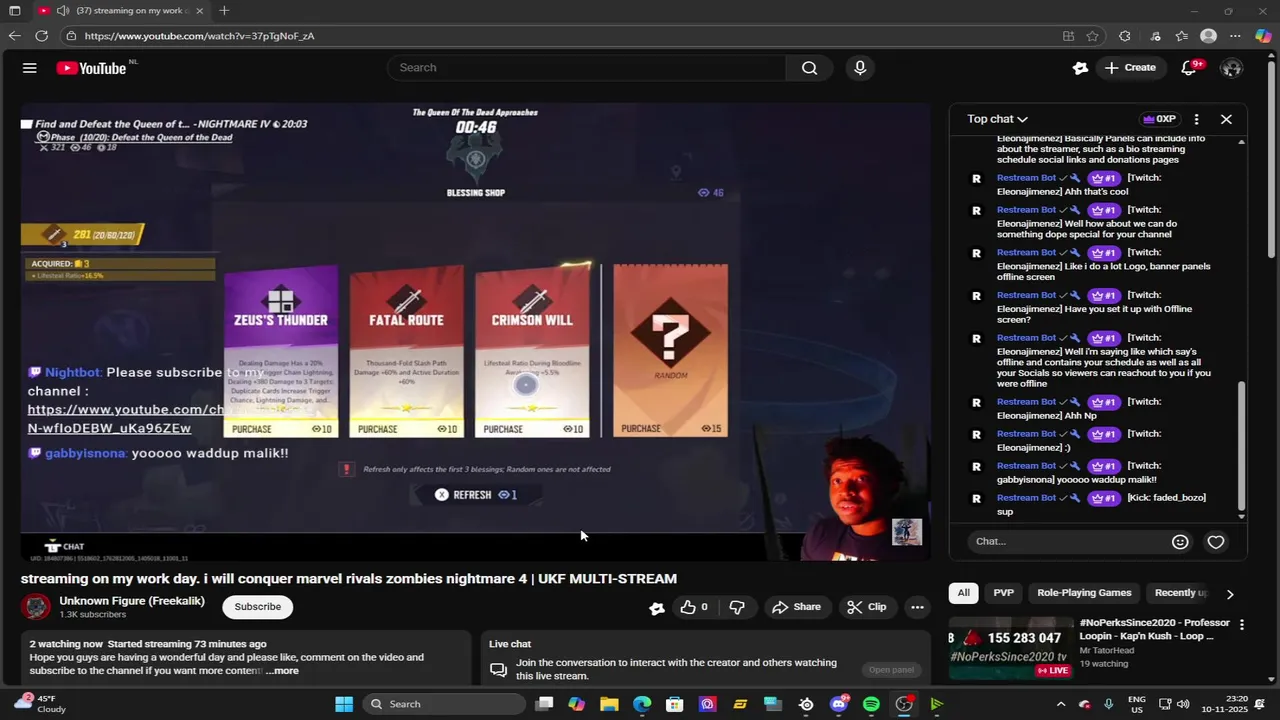Open Windows taskbar Search box

point(444,704)
